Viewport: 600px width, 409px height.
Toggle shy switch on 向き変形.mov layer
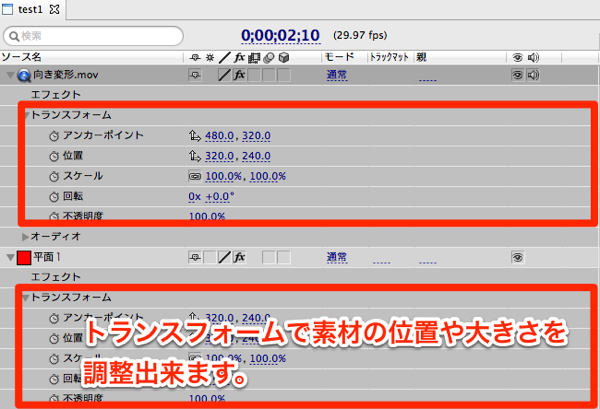coord(195,75)
